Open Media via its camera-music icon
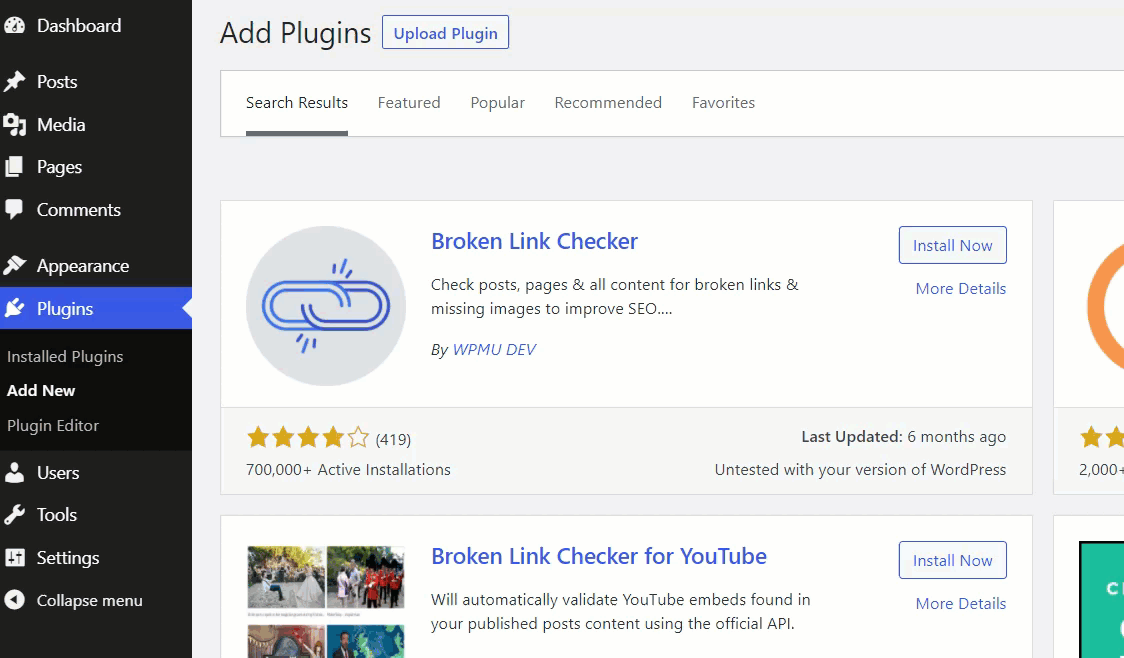The image size is (1124, 658). point(14,125)
